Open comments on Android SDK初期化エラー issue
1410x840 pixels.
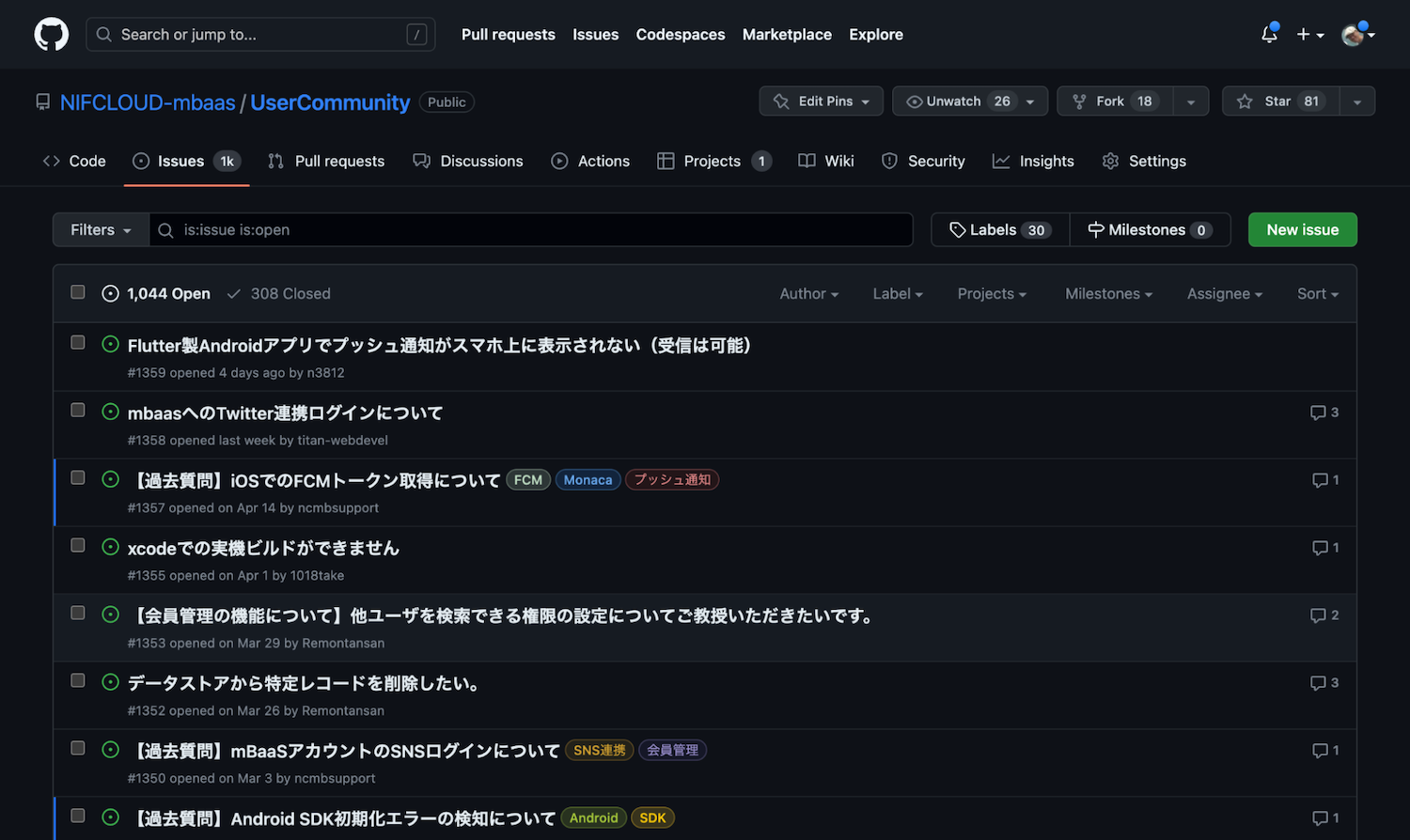[1325, 818]
